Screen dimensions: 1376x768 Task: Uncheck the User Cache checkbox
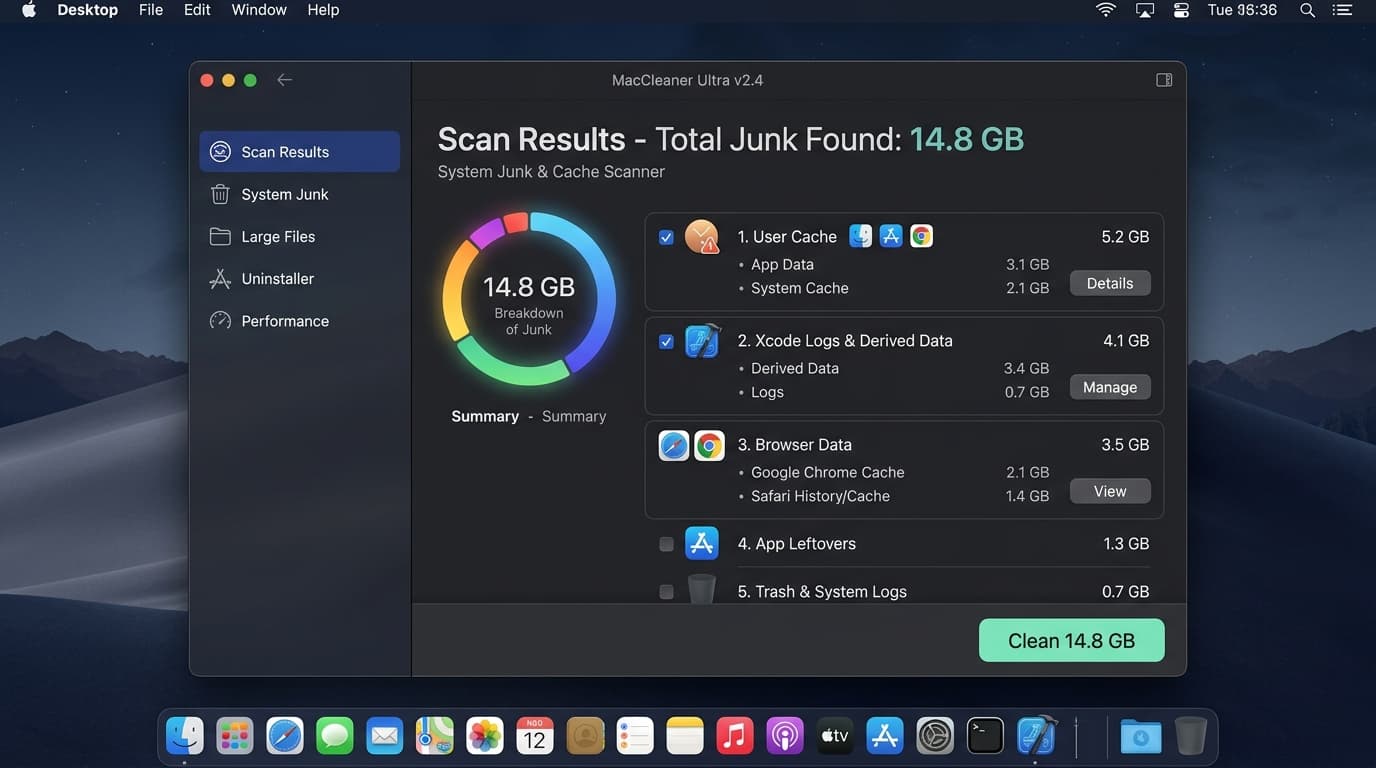click(x=666, y=238)
